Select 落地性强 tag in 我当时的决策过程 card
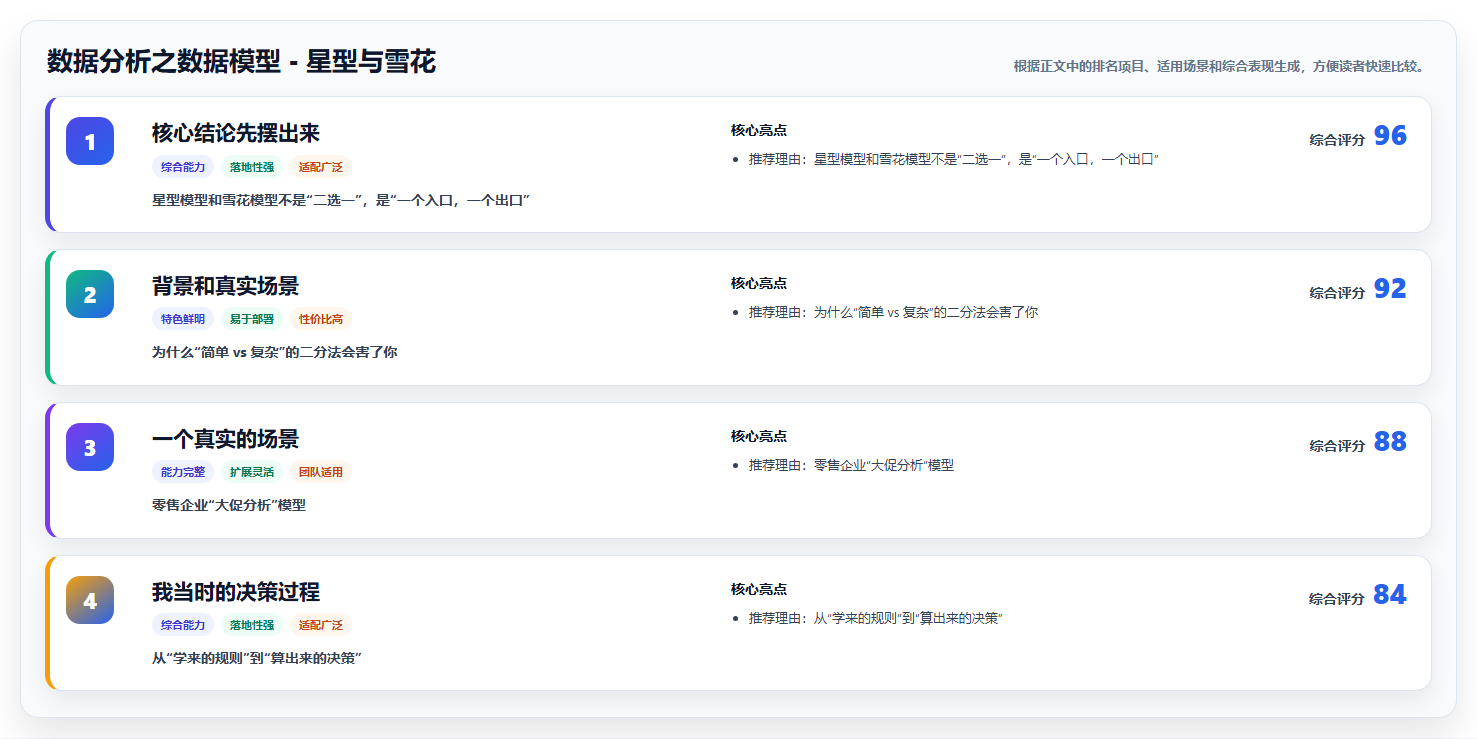The width and height of the screenshot is (1477, 739). click(x=252, y=626)
